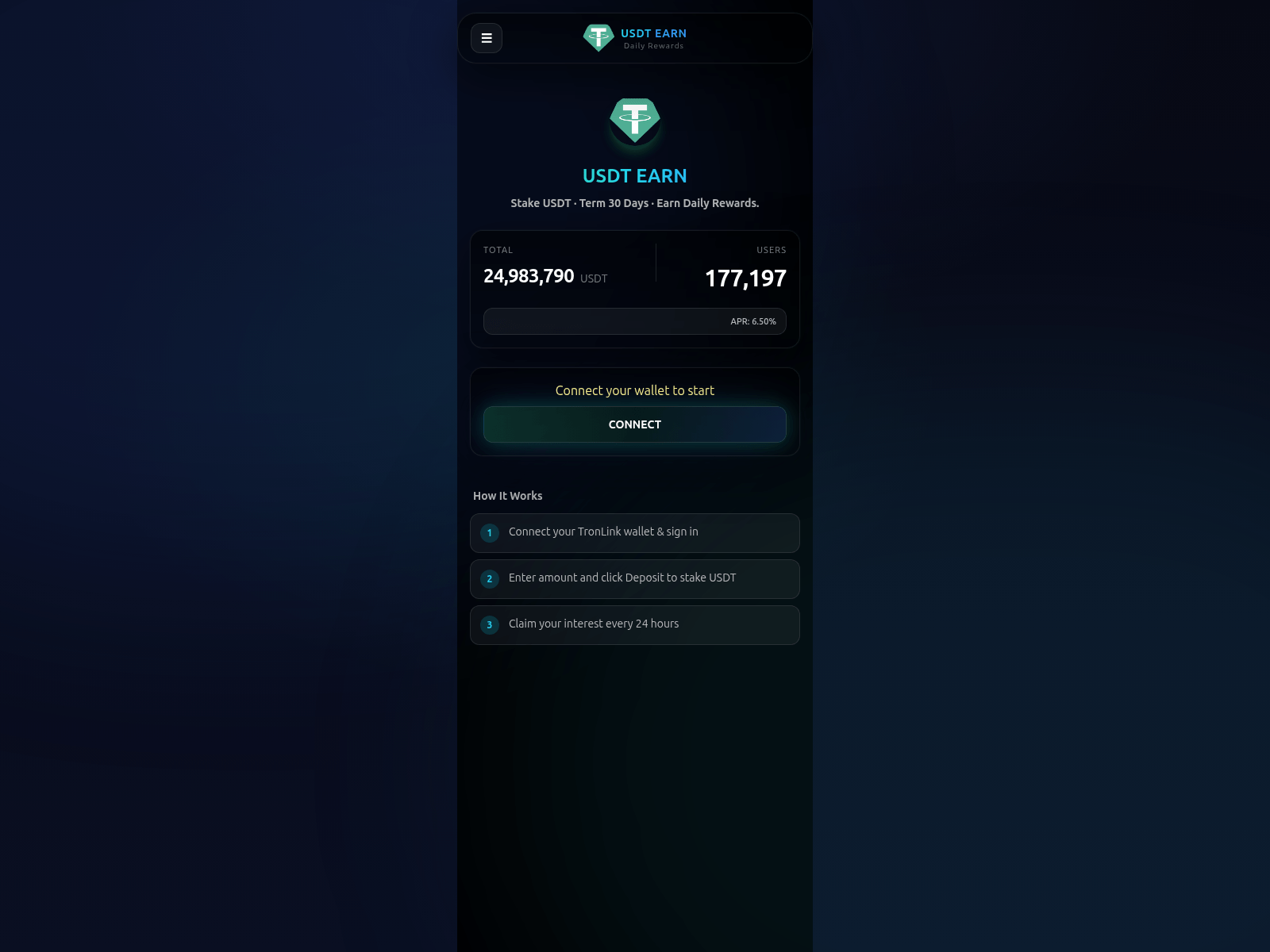Click the CONNECT wallet button
This screenshot has width=1270, height=952.
(635, 424)
